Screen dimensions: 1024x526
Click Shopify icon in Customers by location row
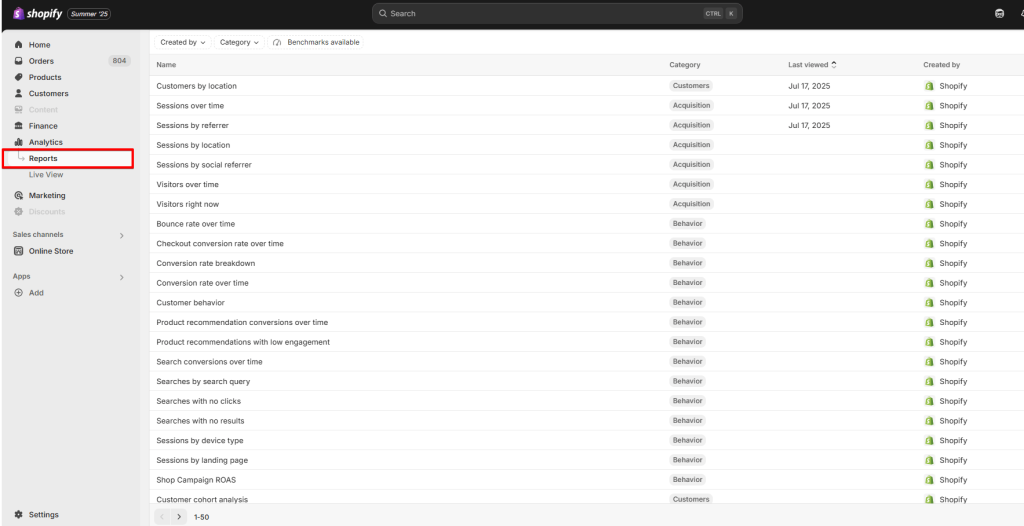(x=929, y=86)
